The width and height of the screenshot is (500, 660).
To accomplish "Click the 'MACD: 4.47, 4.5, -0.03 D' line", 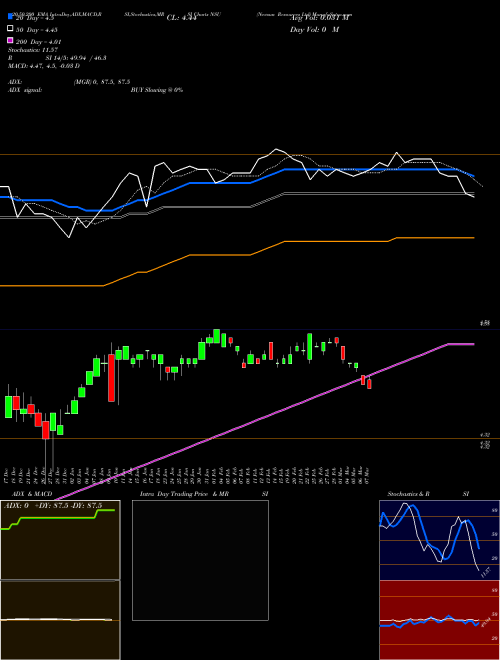I will (44, 66).
